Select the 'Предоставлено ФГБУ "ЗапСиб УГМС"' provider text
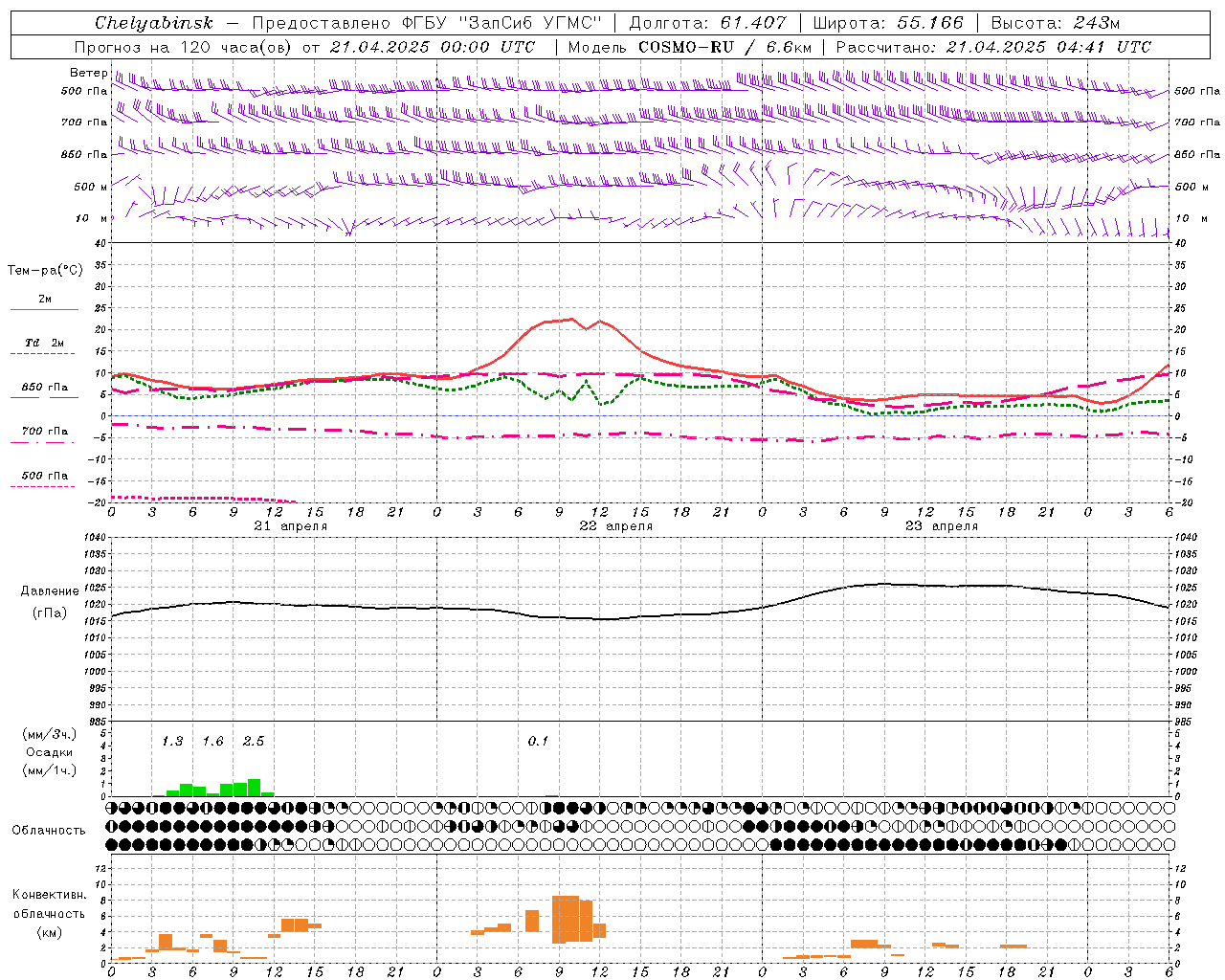Viewport: 1225px width, 980px height. (428, 23)
